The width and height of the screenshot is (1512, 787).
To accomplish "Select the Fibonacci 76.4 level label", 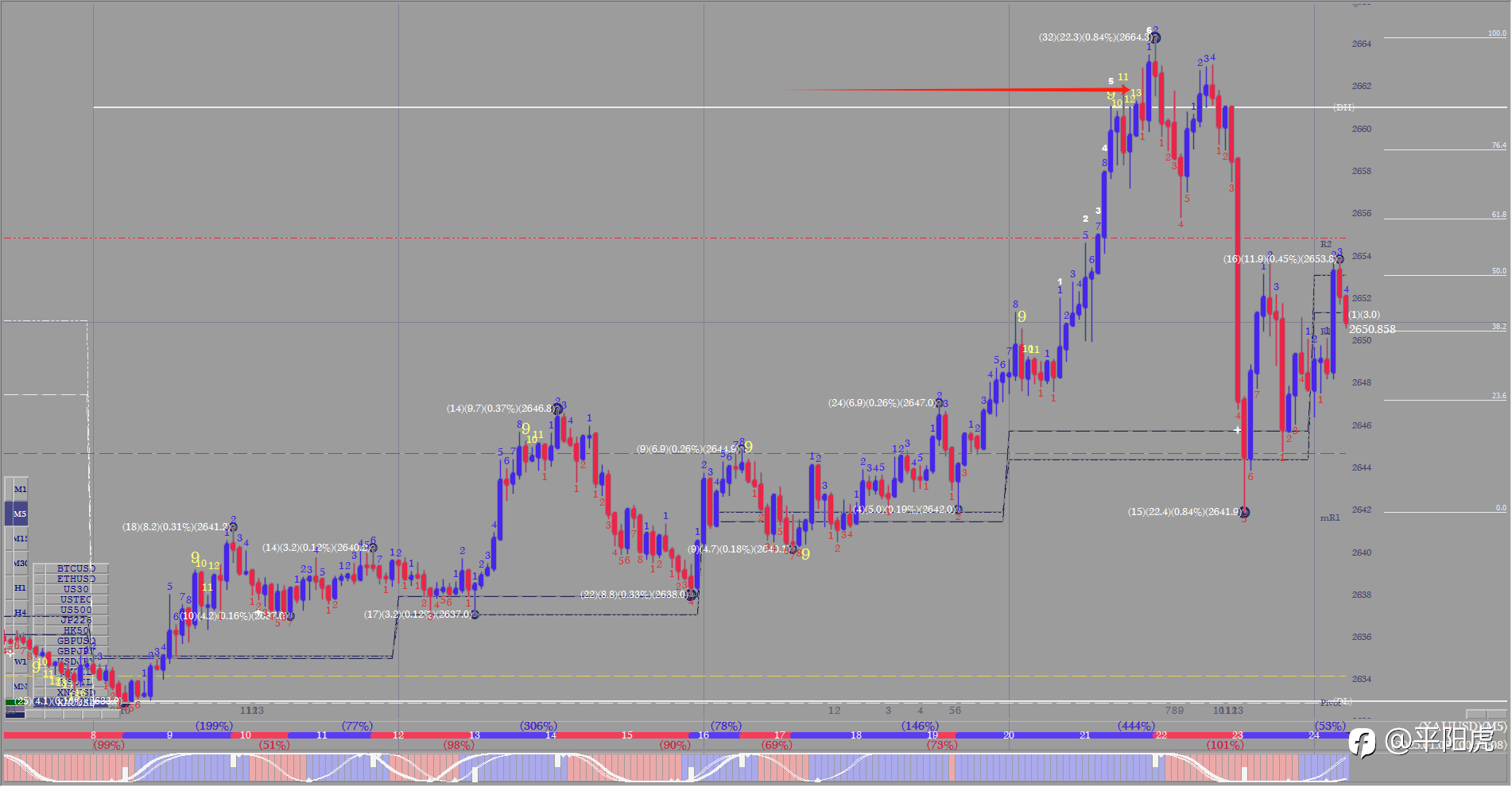I will click(1498, 145).
